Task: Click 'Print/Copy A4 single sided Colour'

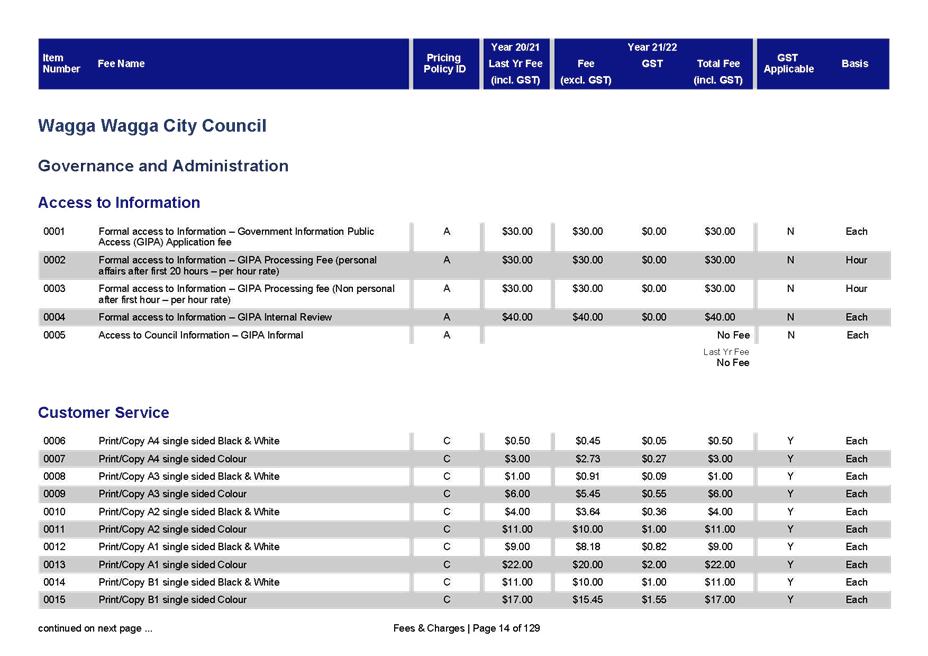Action: coord(172,459)
